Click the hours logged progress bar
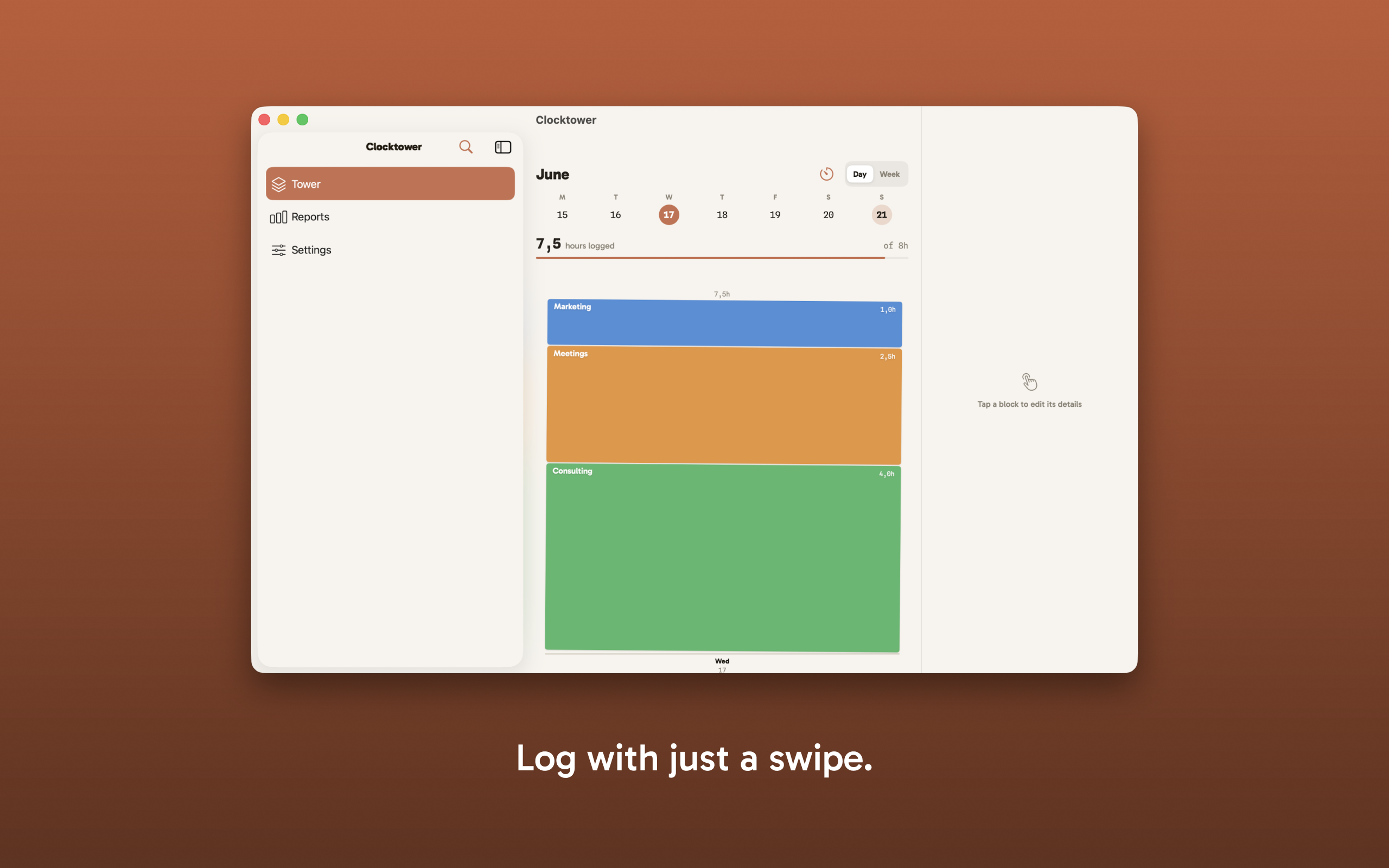Image resolution: width=1389 pixels, height=868 pixels. click(x=722, y=258)
